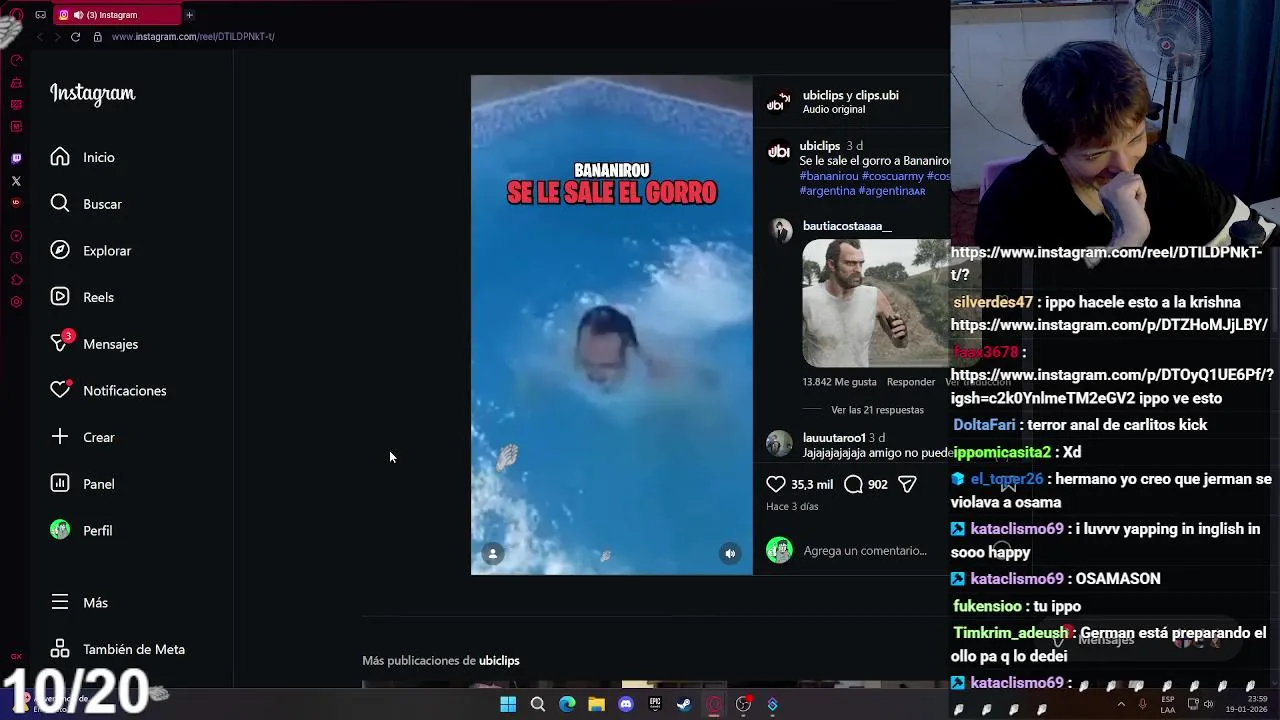Open 13.842 Me gusta likes list
The height and width of the screenshot is (720, 1280).
click(839, 382)
